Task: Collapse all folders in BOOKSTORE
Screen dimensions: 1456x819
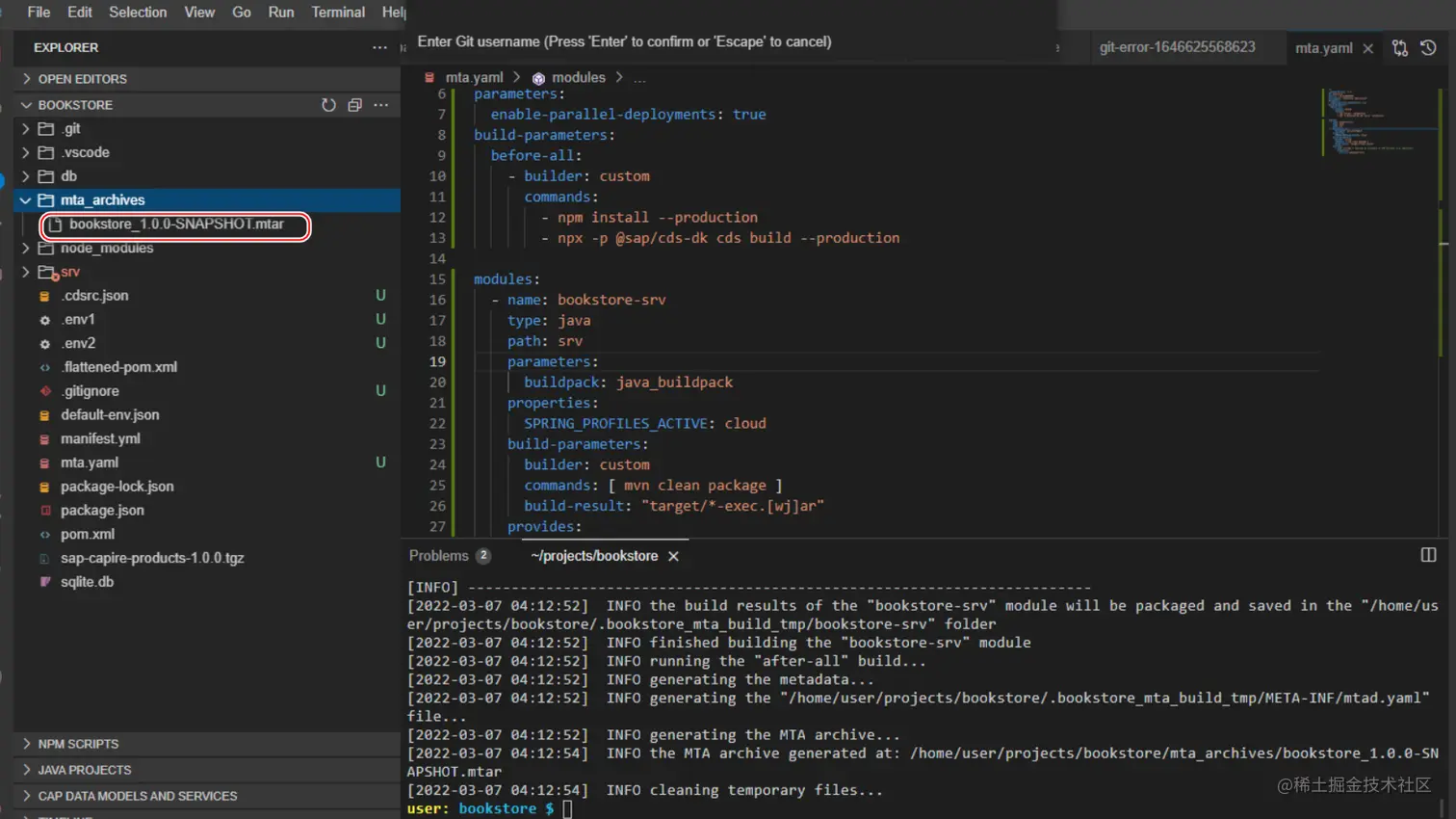Action: tap(355, 105)
